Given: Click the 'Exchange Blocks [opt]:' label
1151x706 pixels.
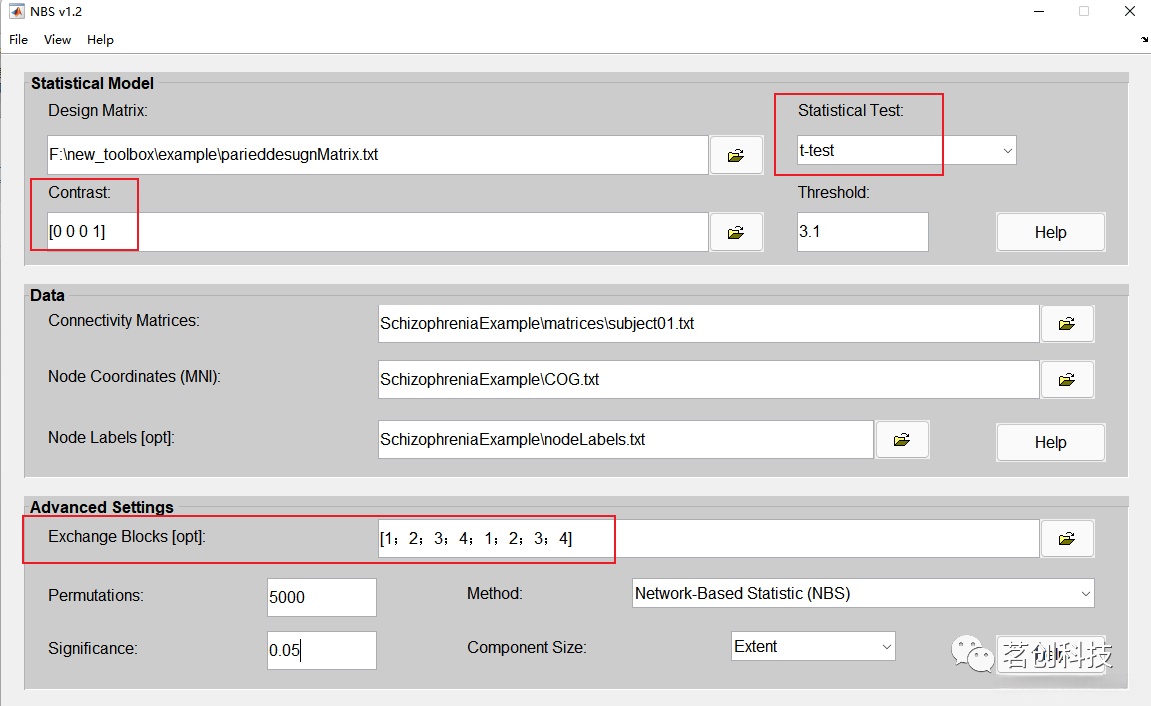Looking at the screenshot, I should [127, 536].
